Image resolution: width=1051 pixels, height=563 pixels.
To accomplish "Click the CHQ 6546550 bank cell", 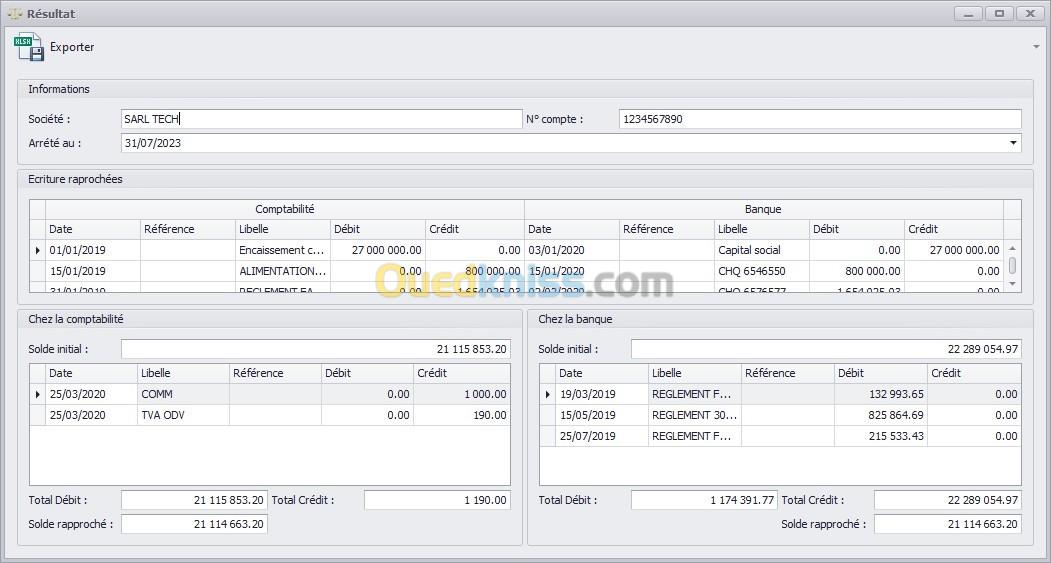I will click(x=759, y=271).
